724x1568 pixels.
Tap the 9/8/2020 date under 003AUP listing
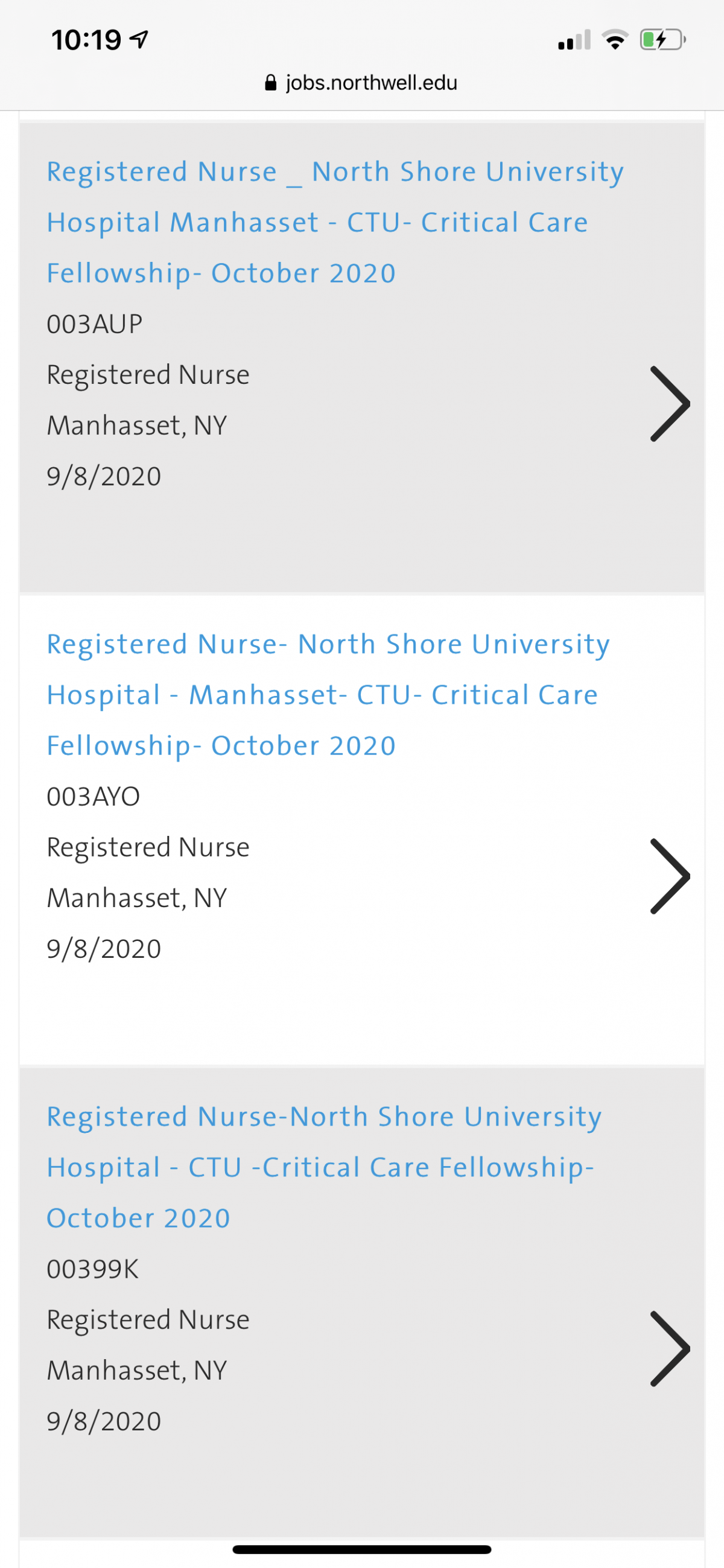click(x=104, y=476)
